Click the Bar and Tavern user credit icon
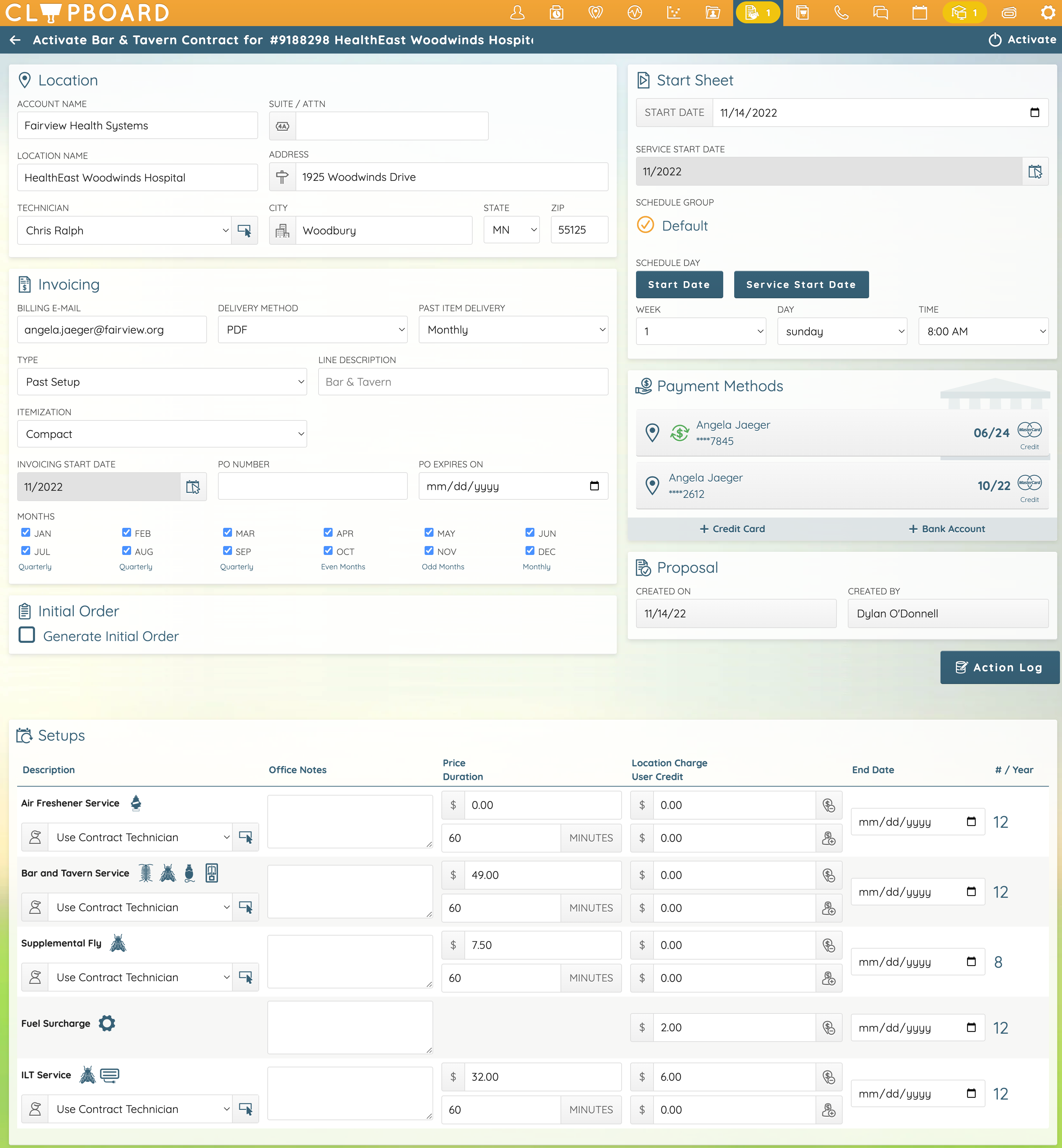 [829, 908]
